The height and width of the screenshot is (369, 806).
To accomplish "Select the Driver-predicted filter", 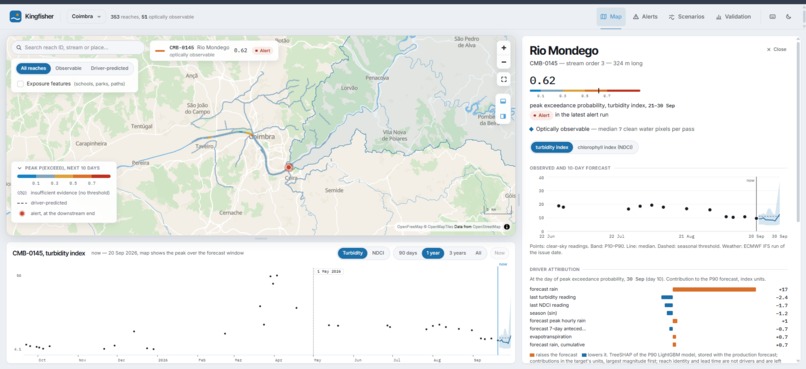I will click(x=109, y=68).
